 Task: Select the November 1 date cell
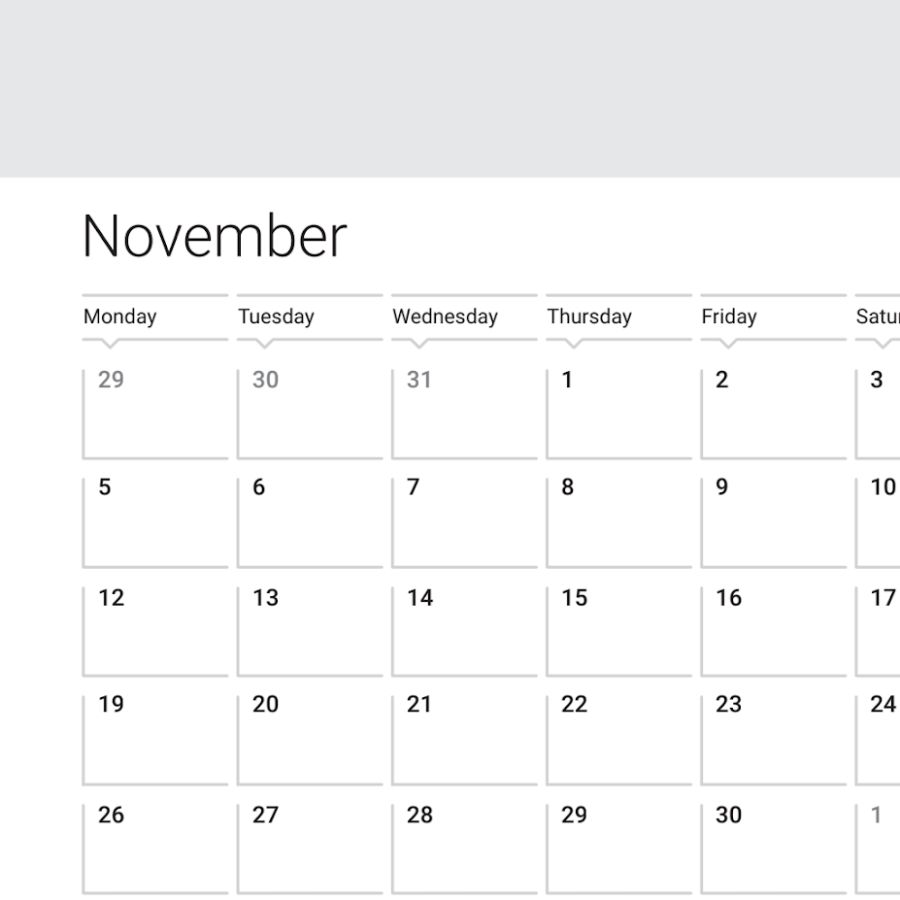618,413
